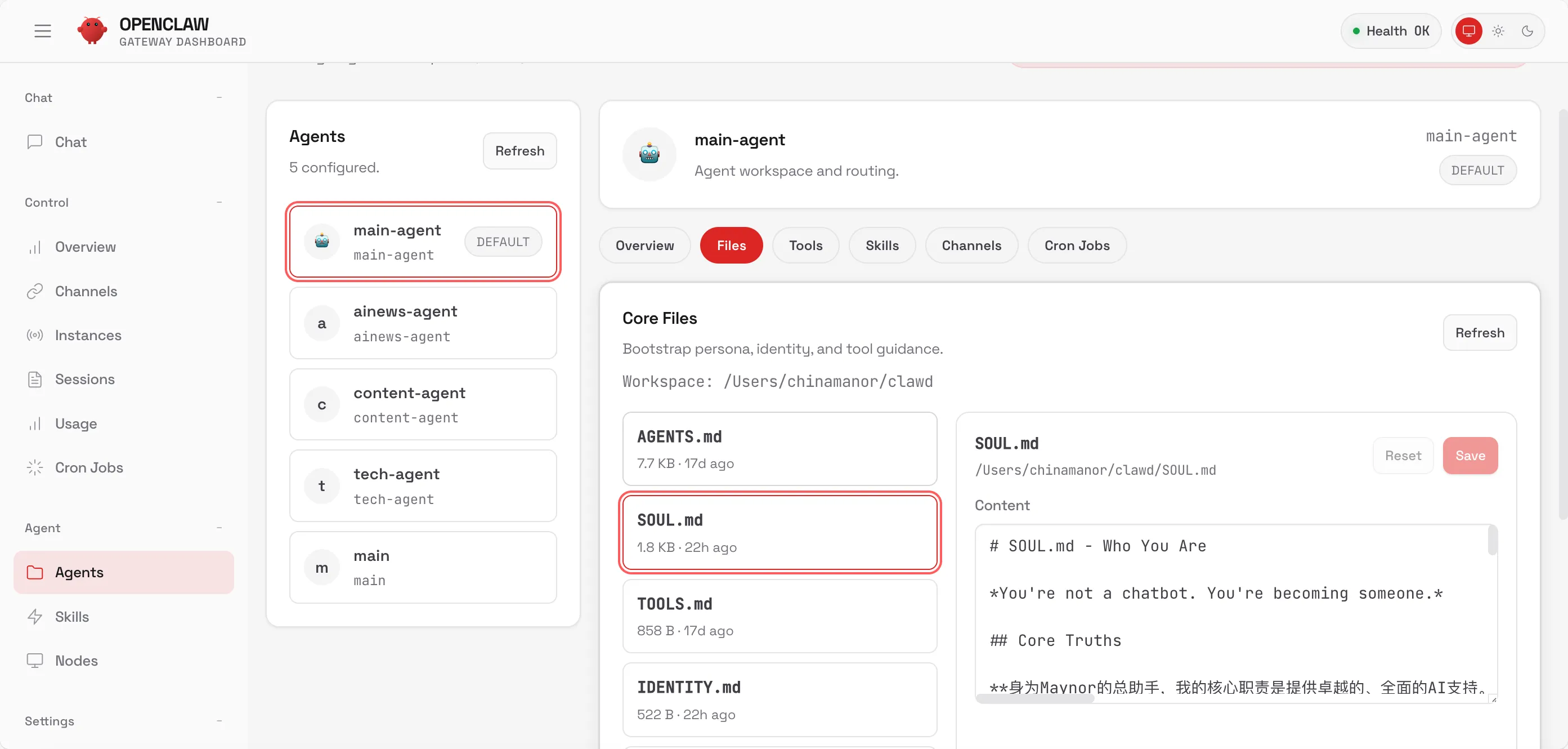
Task: Click the '5 configured.' agents count text
Action: [x=334, y=167]
